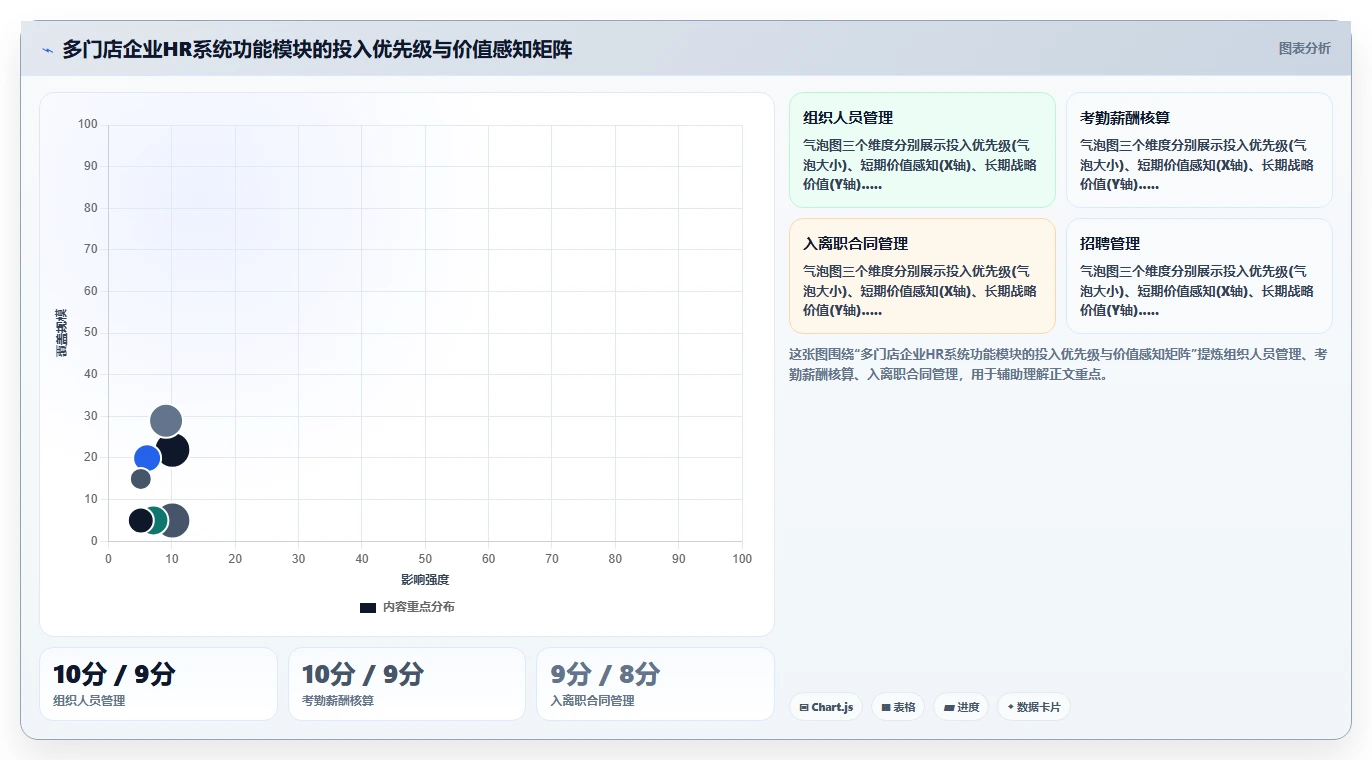Select the topmost large gray bubble near 30
This screenshot has width=1372, height=760.
[x=166, y=421]
